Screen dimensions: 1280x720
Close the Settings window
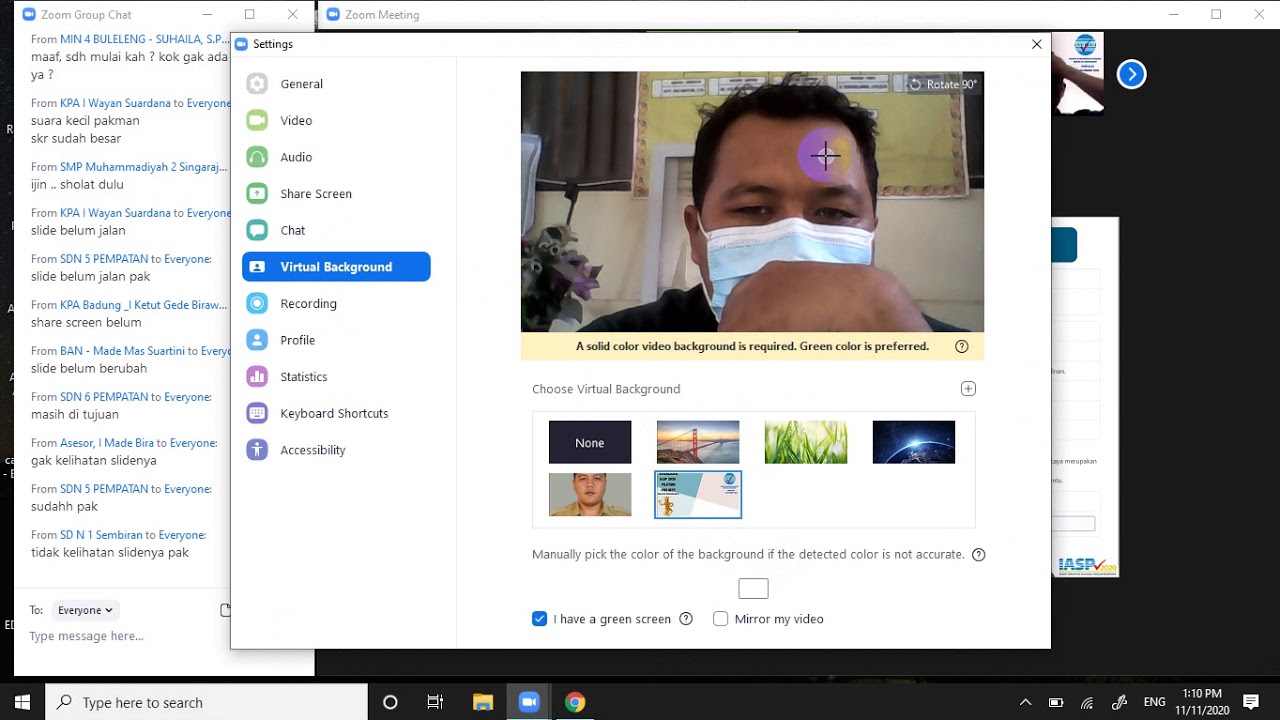(x=1037, y=44)
